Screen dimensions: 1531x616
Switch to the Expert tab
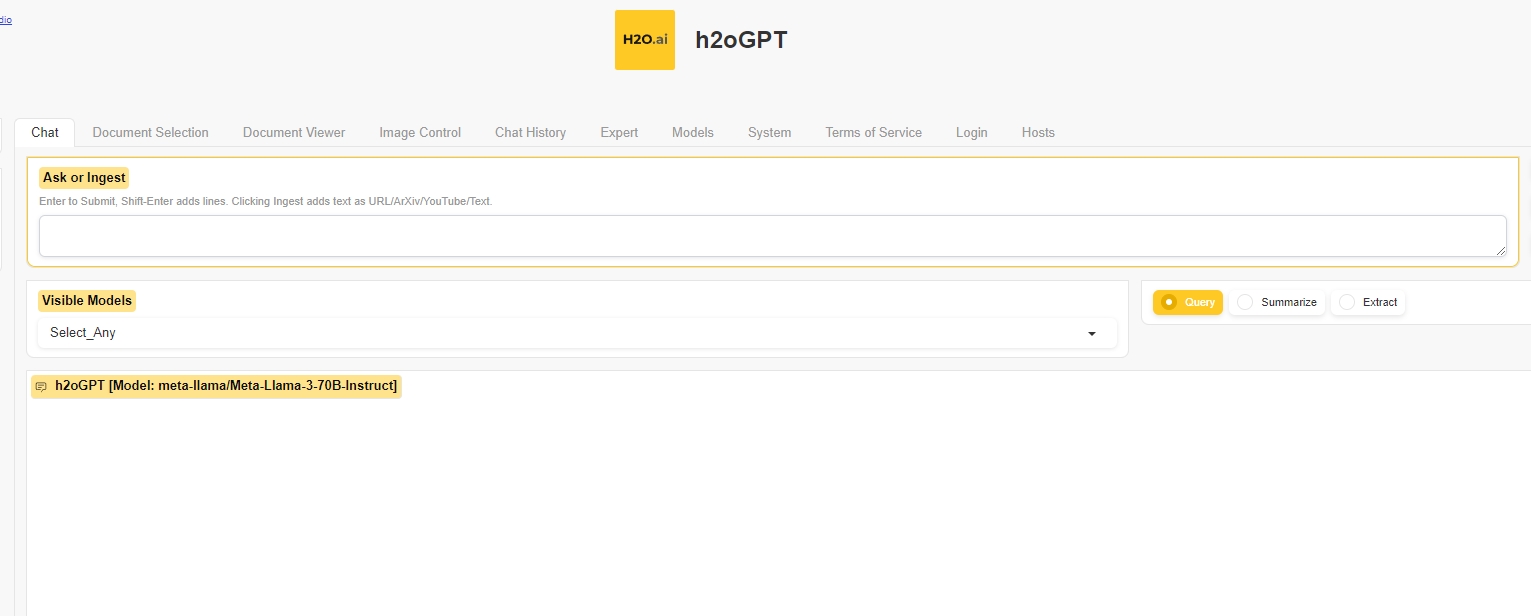coord(619,132)
